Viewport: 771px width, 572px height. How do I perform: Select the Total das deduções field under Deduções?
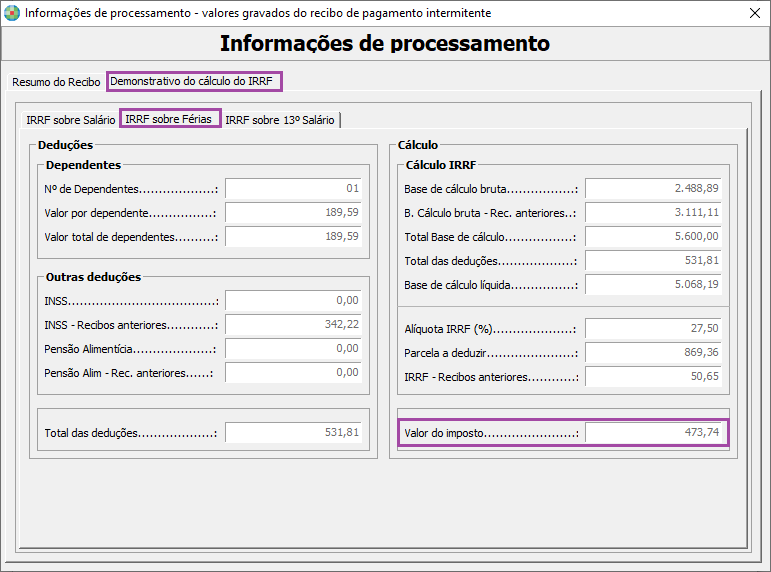coord(294,433)
